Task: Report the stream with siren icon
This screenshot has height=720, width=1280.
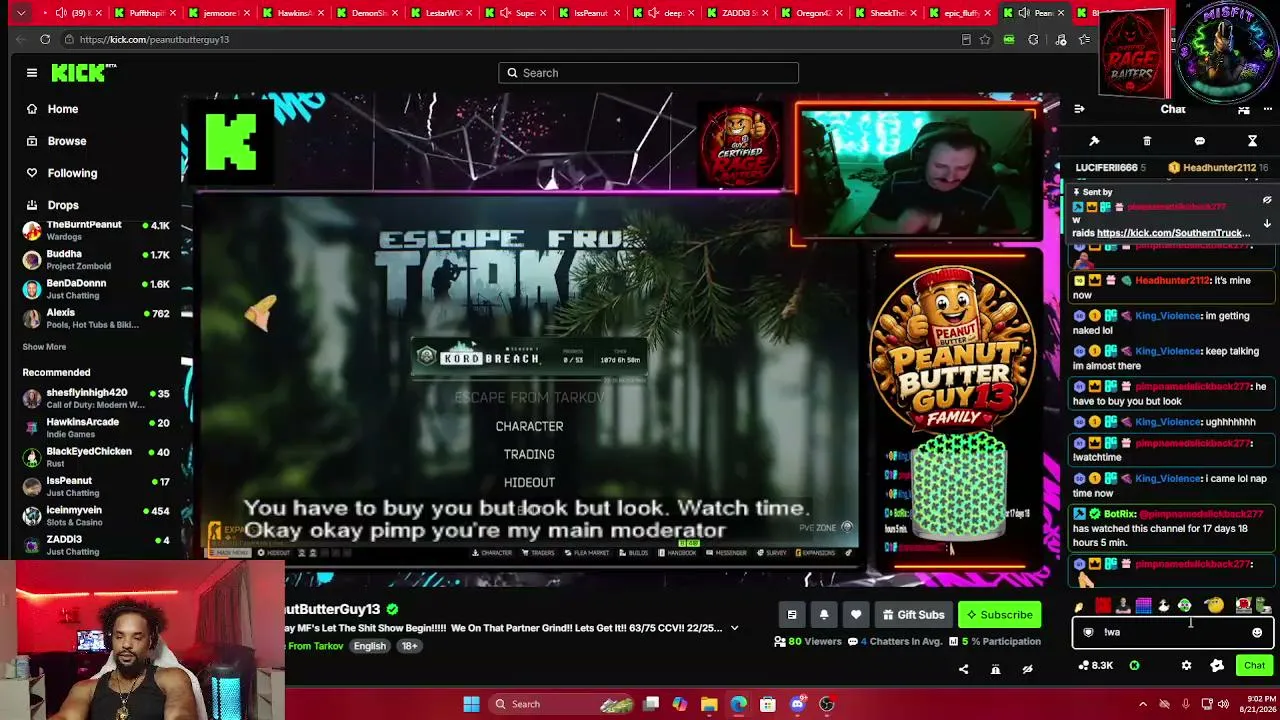Action: point(996,669)
